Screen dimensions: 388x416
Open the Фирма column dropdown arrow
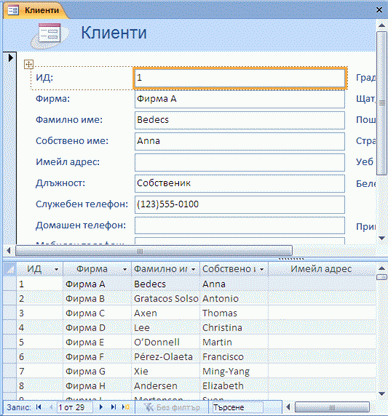tap(125, 269)
